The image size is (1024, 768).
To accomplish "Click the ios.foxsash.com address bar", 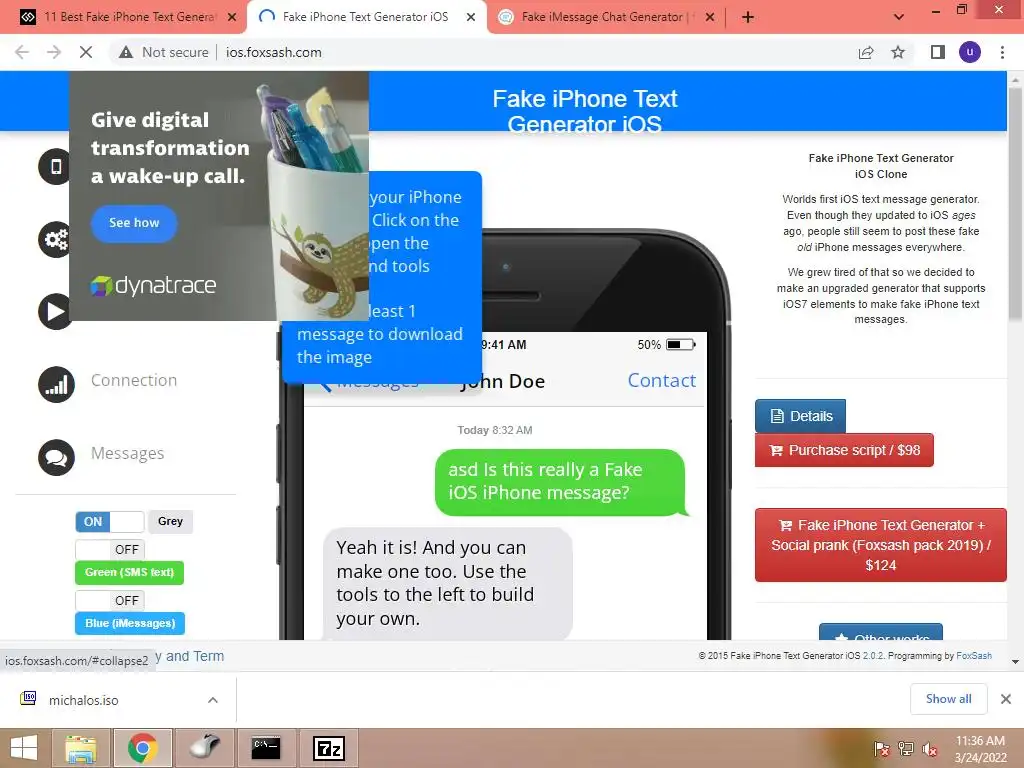I will click(273, 52).
